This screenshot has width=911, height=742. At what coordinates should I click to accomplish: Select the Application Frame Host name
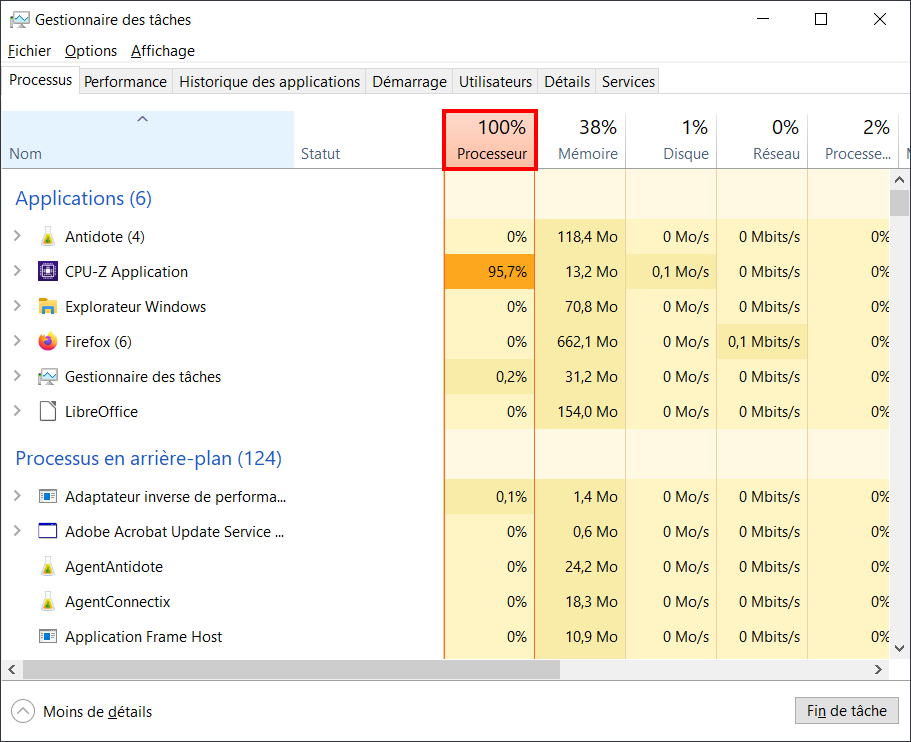pos(144,637)
